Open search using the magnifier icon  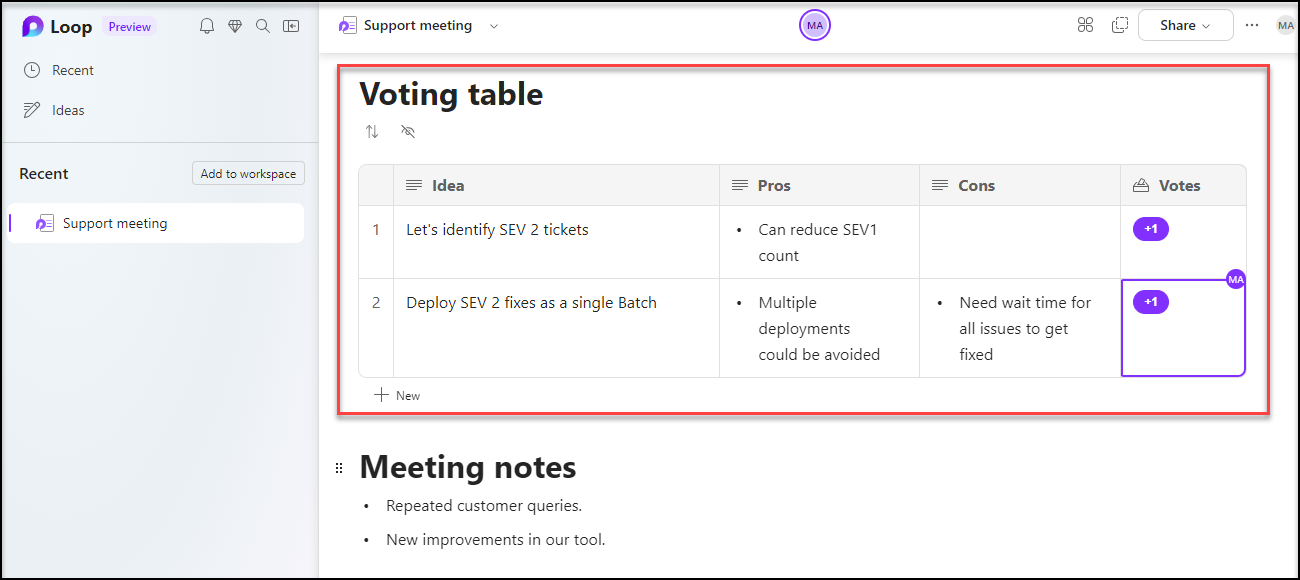pyautogui.click(x=263, y=26)
